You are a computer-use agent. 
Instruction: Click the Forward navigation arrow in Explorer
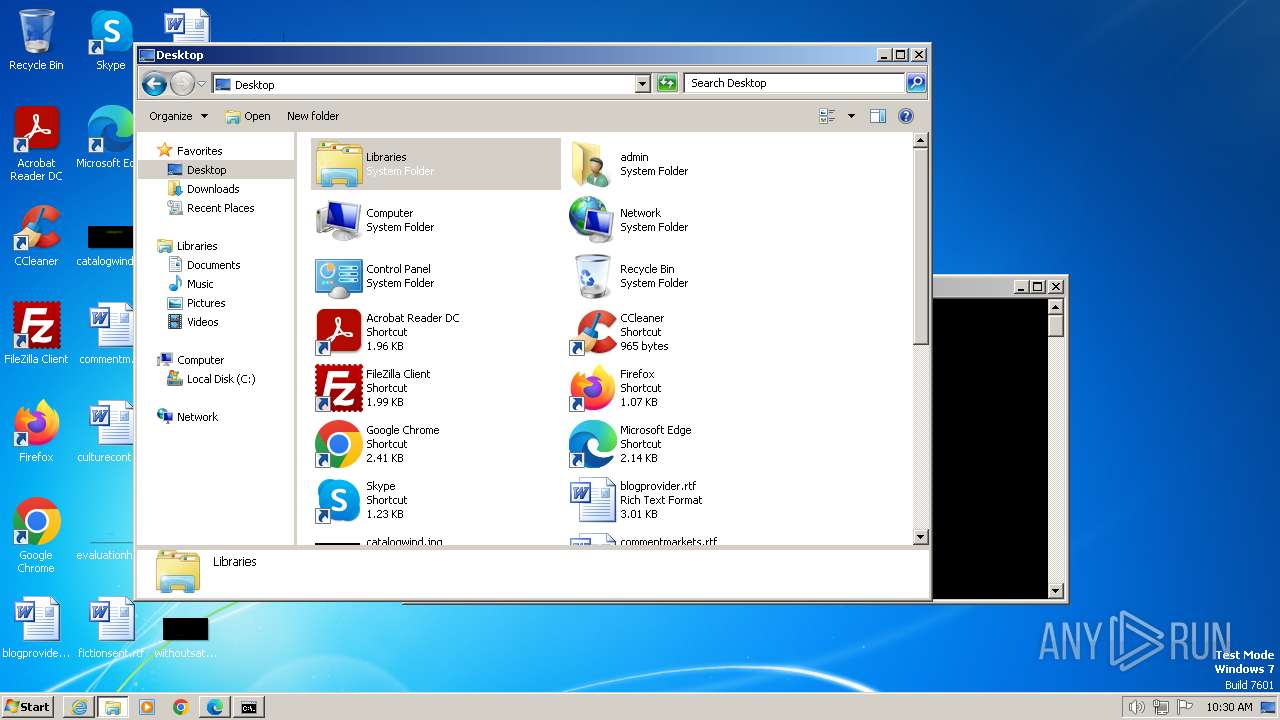(x=182, y=84)
